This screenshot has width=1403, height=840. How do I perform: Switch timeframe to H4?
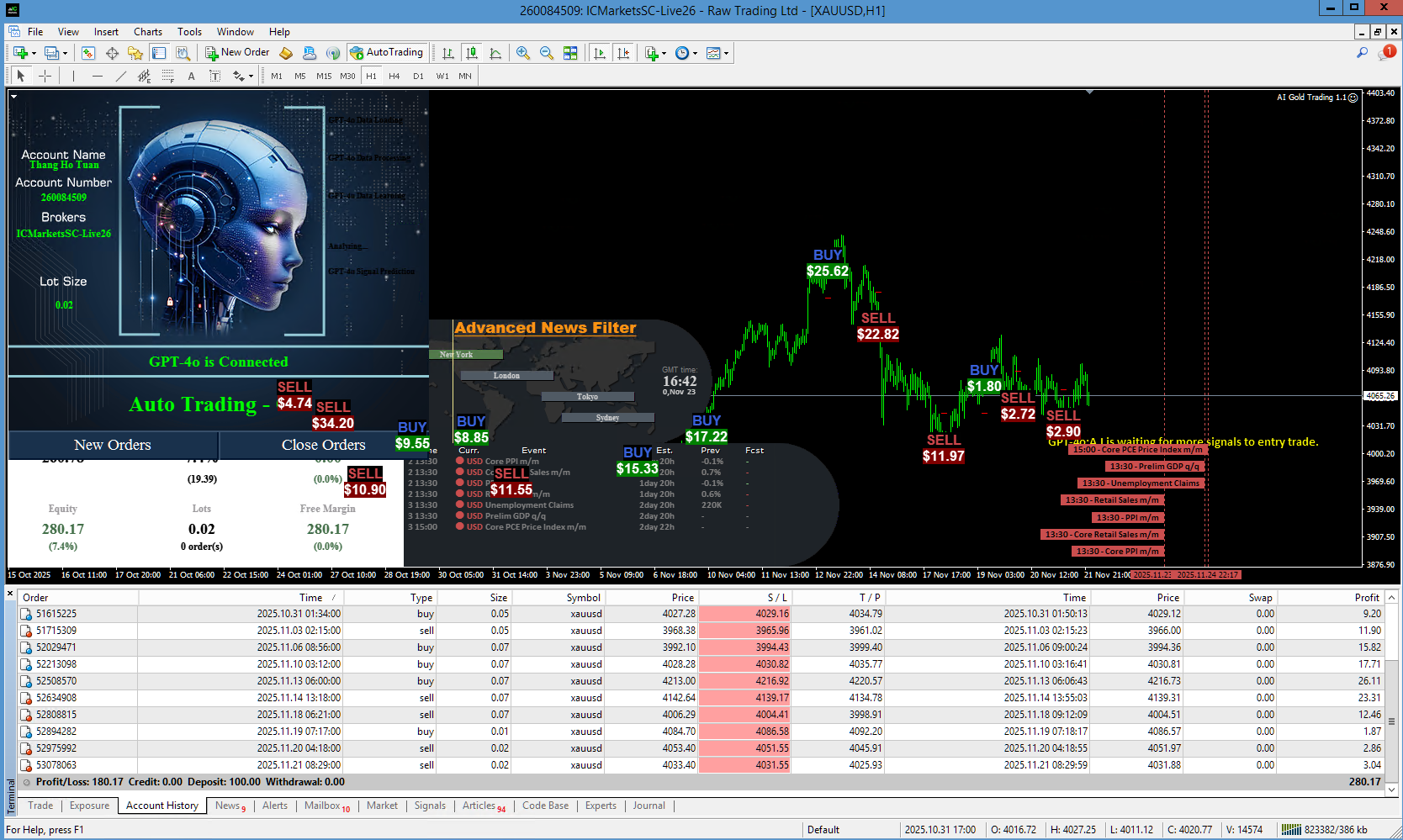pos(394,76)
